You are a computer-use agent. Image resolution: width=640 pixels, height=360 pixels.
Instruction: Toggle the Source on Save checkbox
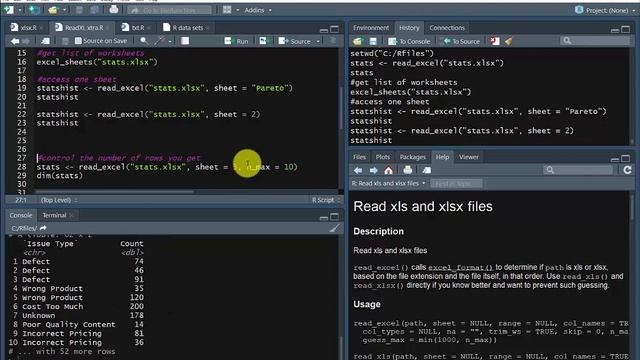78,41
